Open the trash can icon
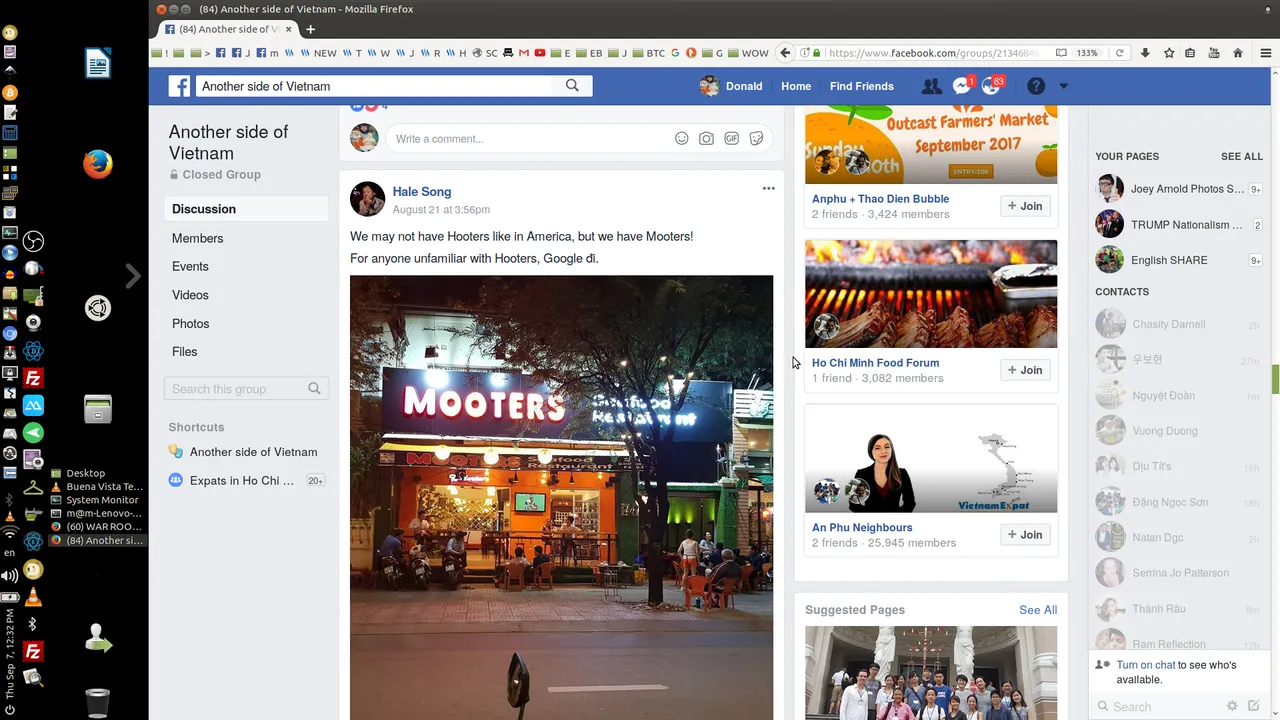This screenshot has width=1280, height=720. click(x=97, y=702)
